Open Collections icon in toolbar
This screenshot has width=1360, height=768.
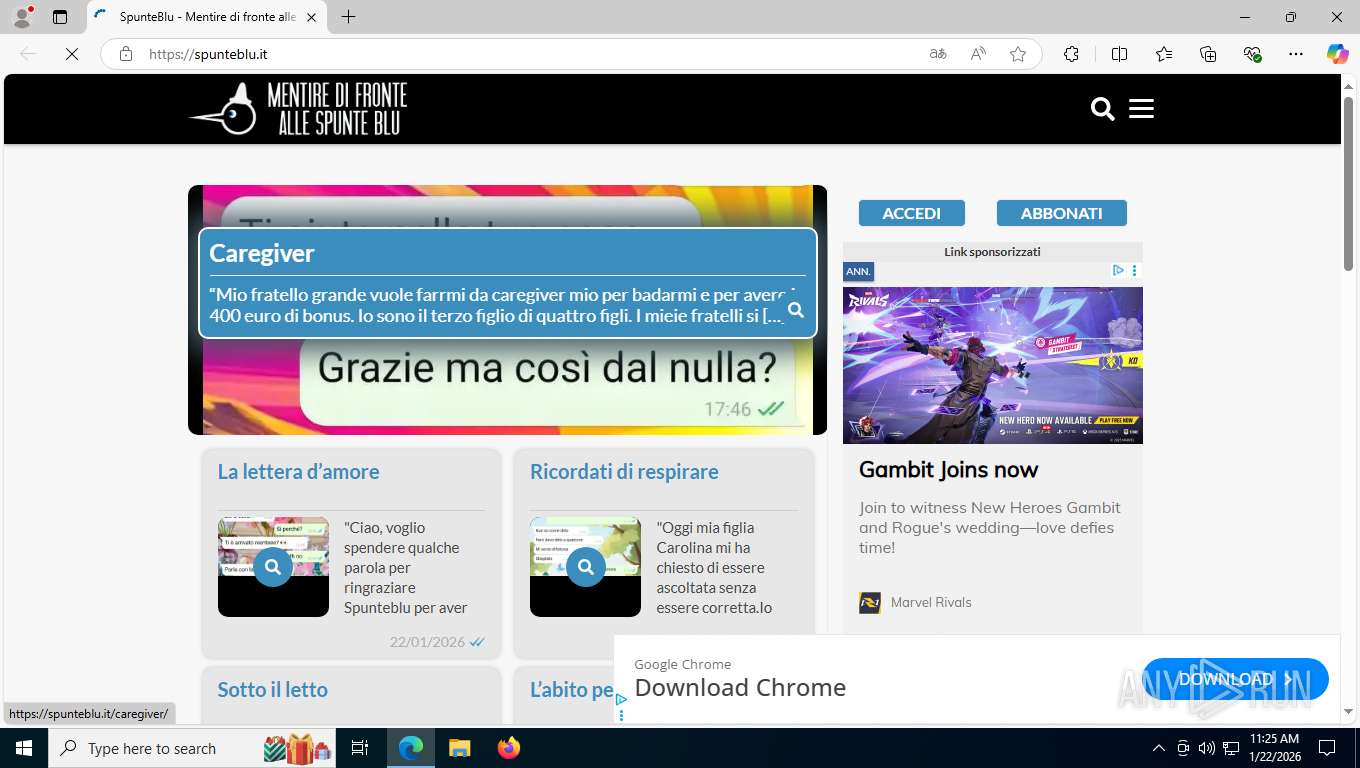point(1208,54)
